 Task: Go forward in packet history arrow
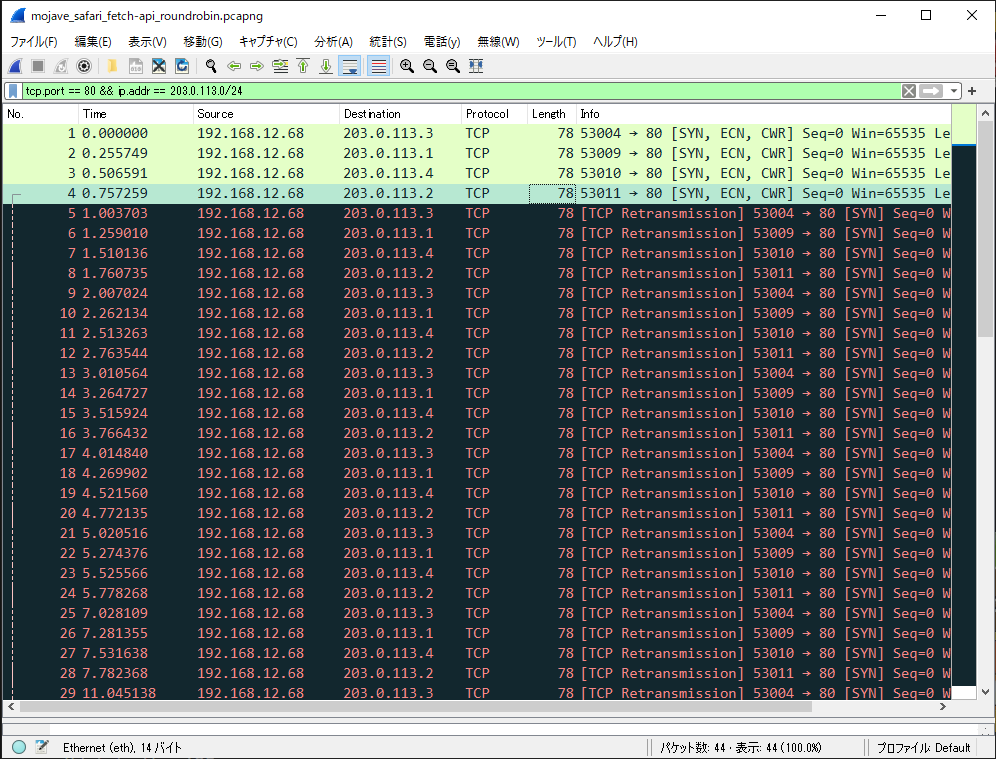(257, 66)
